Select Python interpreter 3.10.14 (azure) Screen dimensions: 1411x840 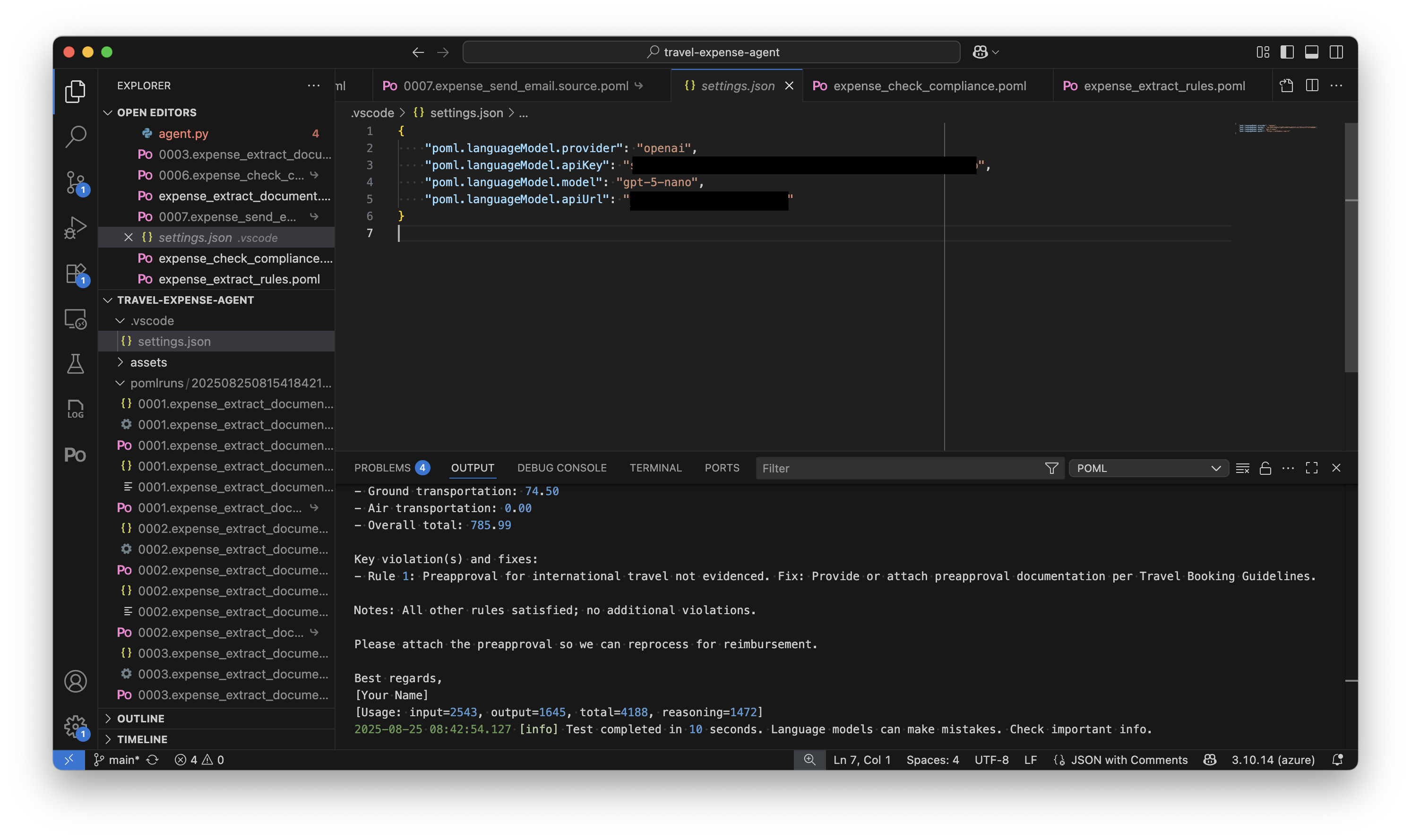[x=1273, y=760]
